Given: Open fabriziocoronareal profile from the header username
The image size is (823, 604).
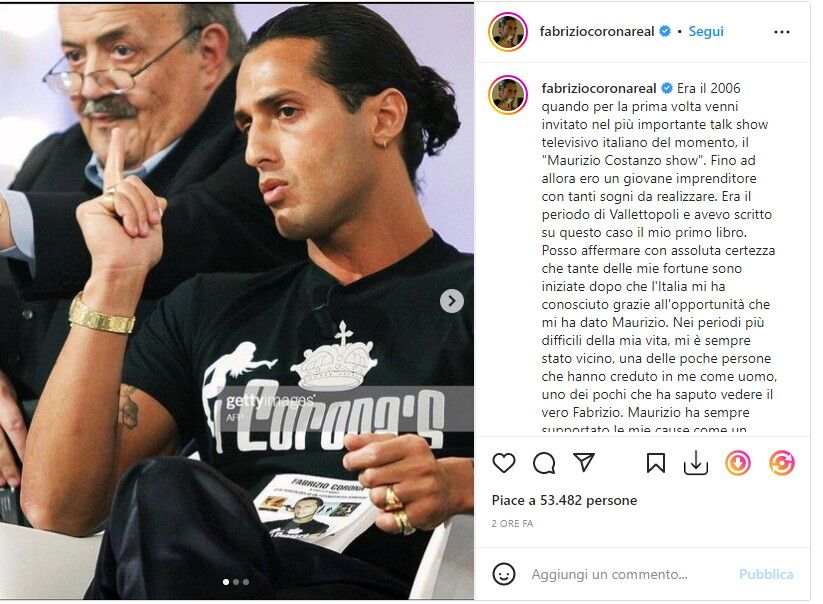Looking at the screenshot, I should click(x=597, y=31).
